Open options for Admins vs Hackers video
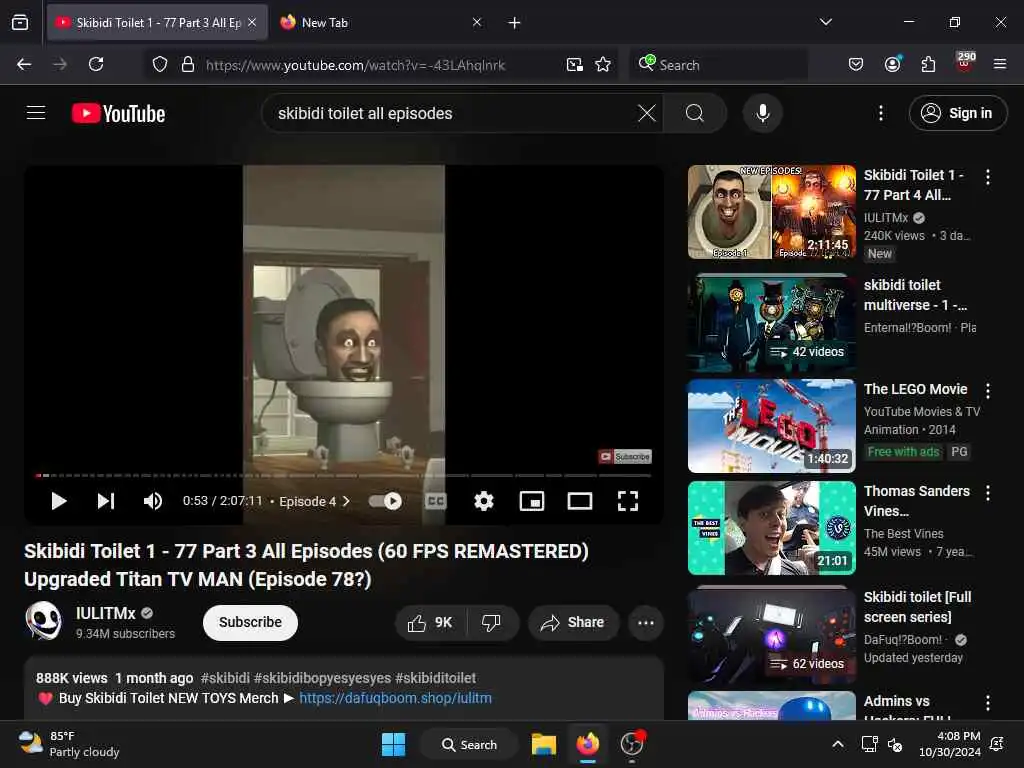The image size is (1024, 768). (x=987, y=703)
